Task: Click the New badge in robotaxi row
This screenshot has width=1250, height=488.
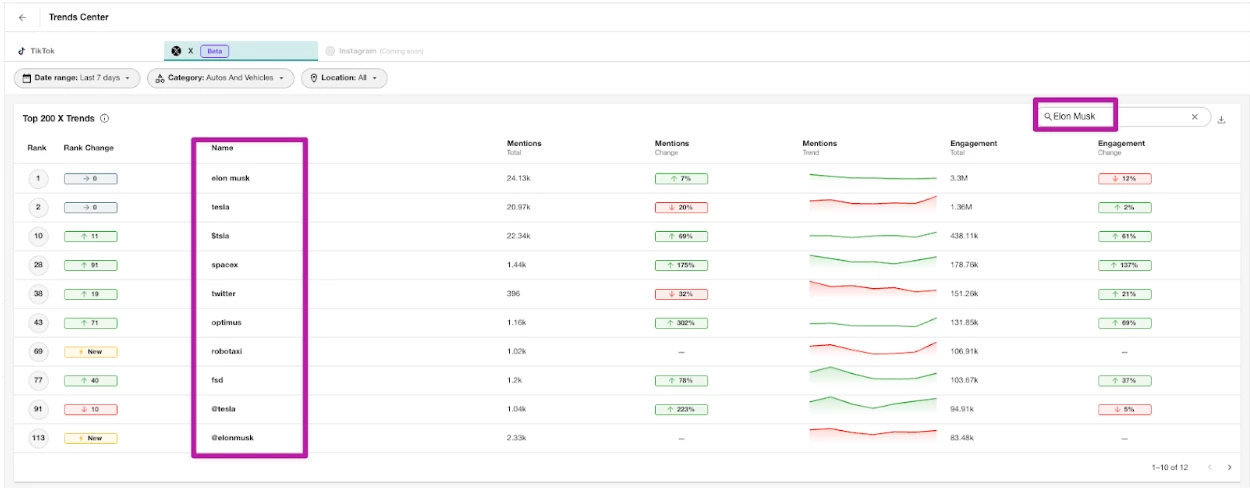Action: pyautogui.click(x=90, y=352)
